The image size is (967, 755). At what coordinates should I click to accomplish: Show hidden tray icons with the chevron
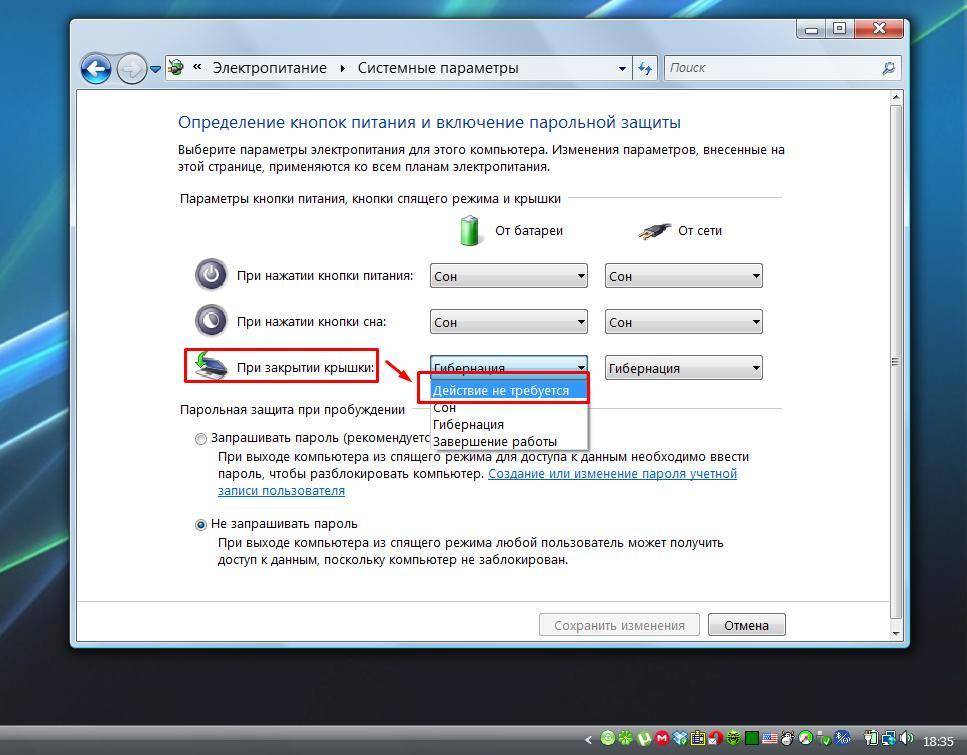(588, 738)
